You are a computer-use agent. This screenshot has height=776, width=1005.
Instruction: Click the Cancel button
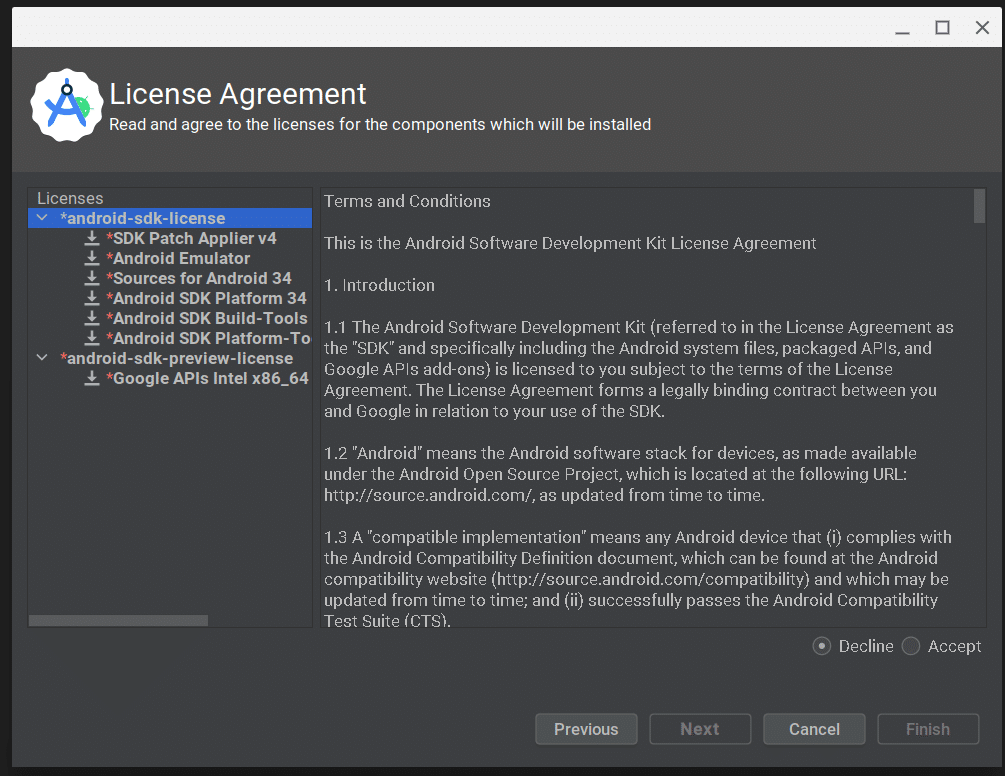(x=814, y=729)
